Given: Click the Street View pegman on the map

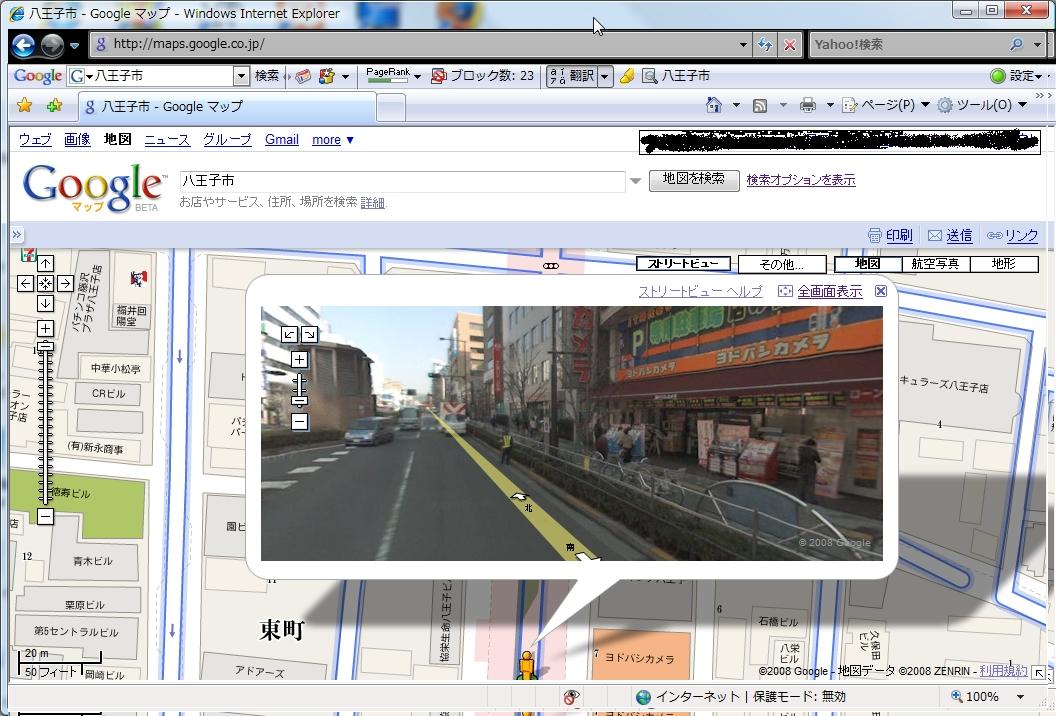Looking at the screenshot, I should click(x=527, y=665).
